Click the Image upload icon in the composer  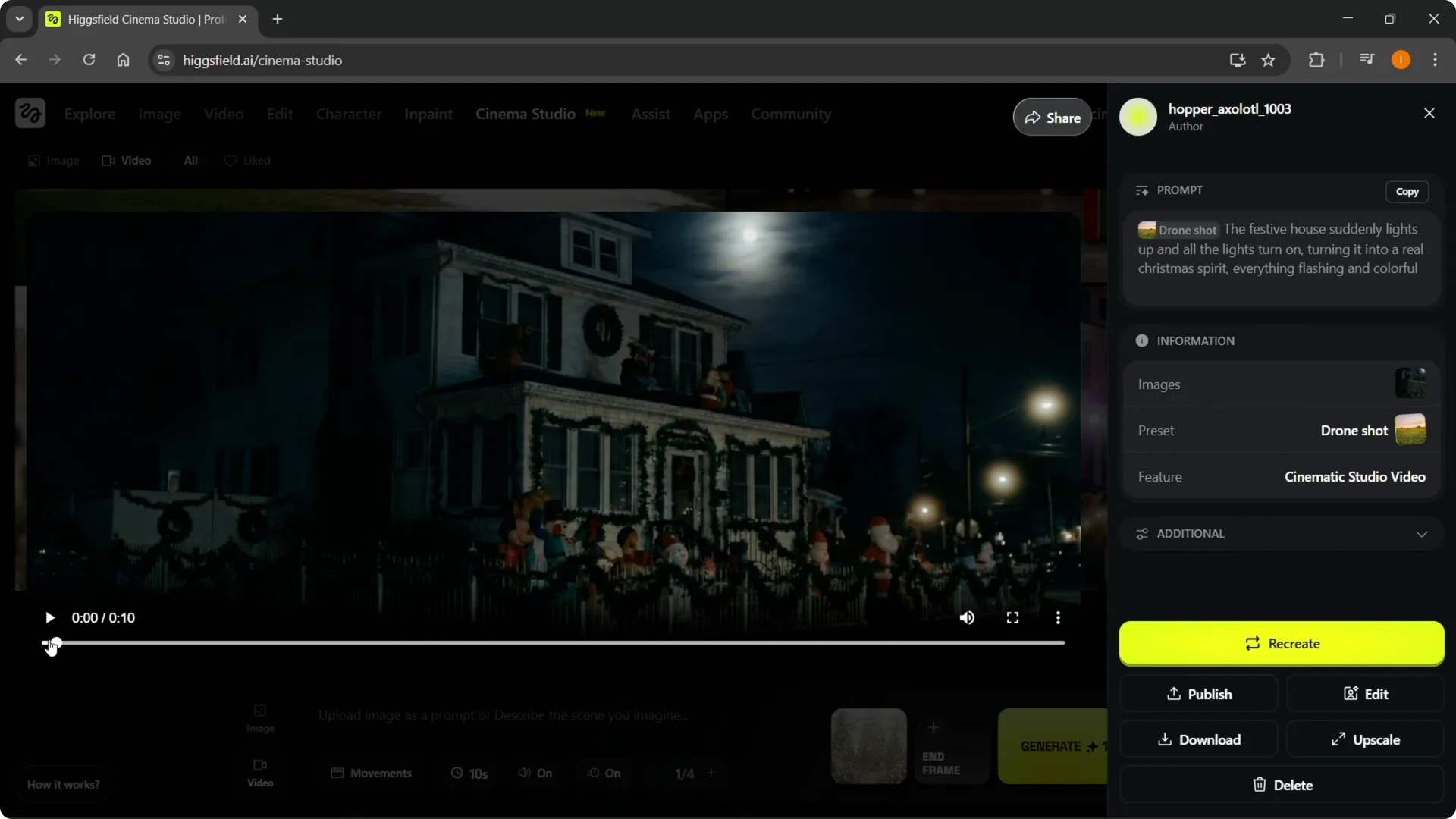[x=260, y=717]
